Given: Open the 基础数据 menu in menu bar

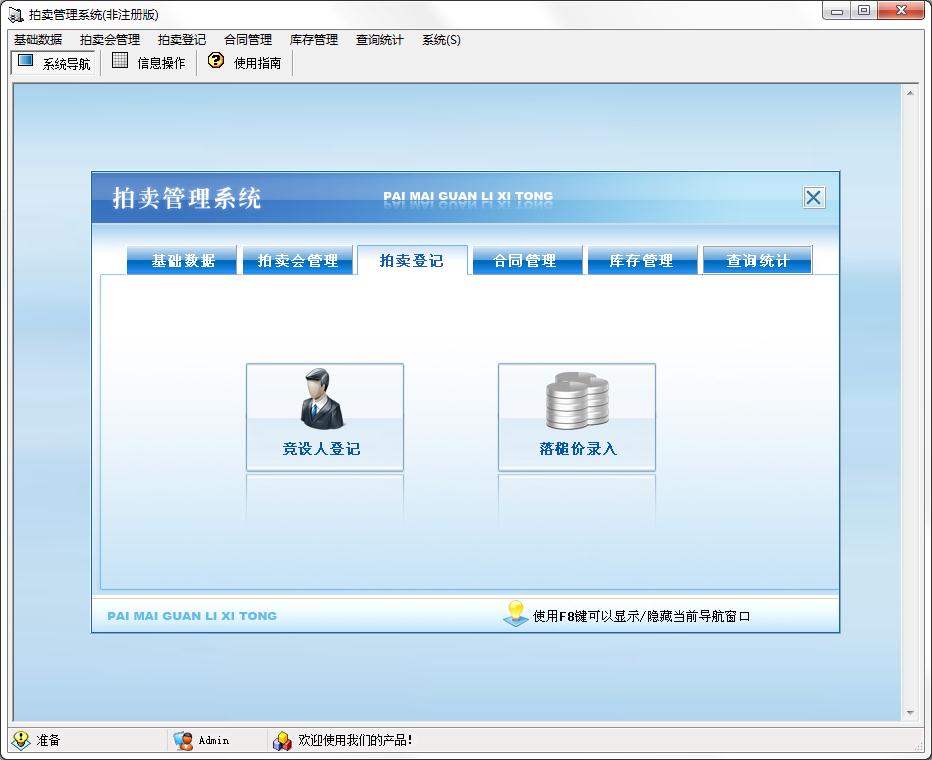Looking at the screenshot, I should pyautogui.click(x=38, y=40).
